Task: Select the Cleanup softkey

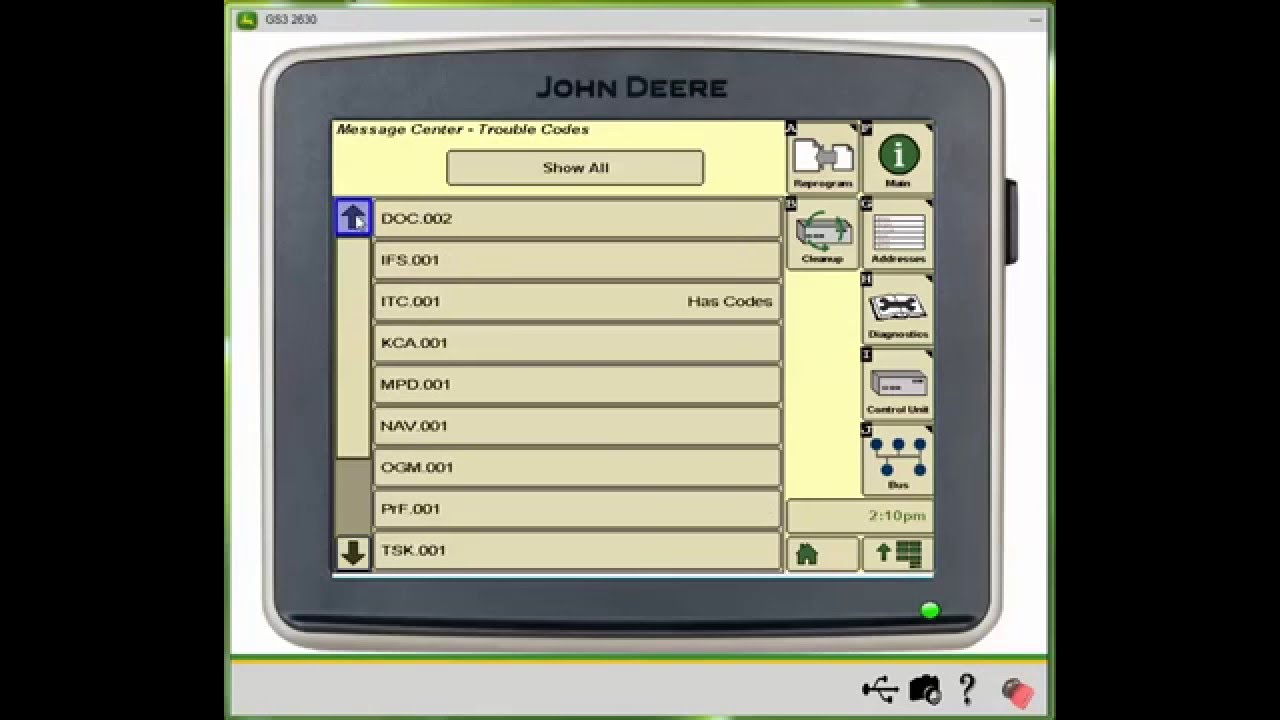Action: click(822, 233)
